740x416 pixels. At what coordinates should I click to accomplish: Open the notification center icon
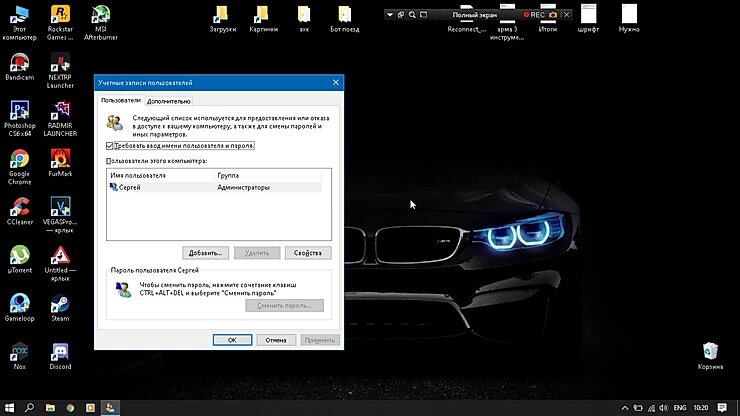[x=722, y=408]
